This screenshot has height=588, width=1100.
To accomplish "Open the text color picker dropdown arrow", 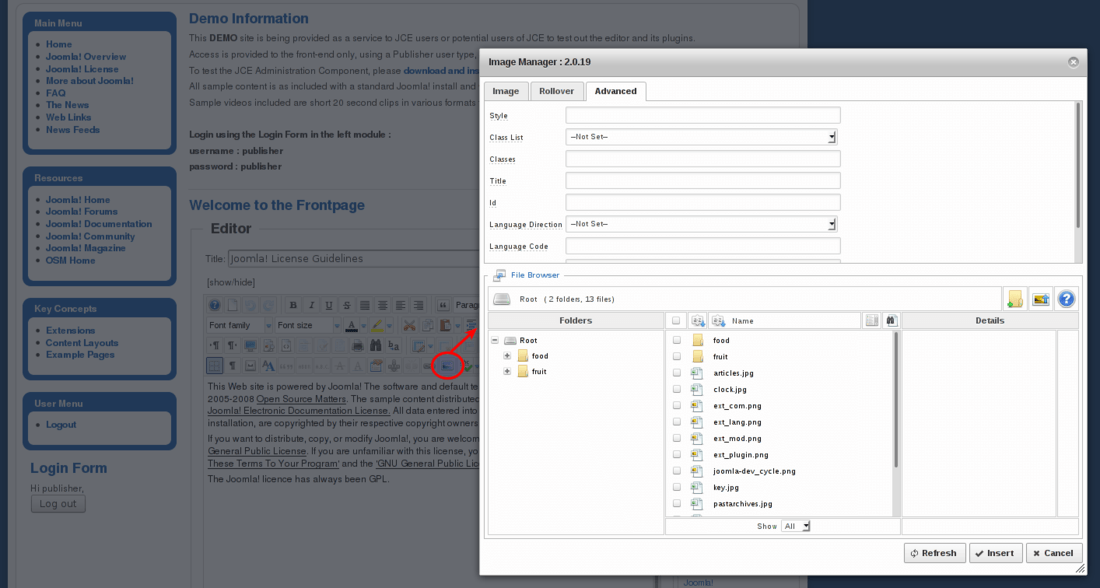I will coord(363,325).
